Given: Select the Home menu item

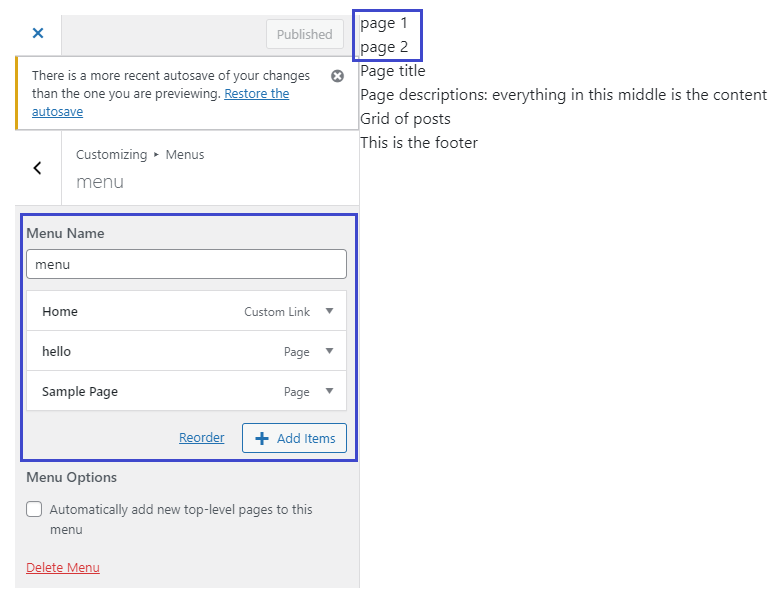Looking at the screenshot, I should point(60,311).
